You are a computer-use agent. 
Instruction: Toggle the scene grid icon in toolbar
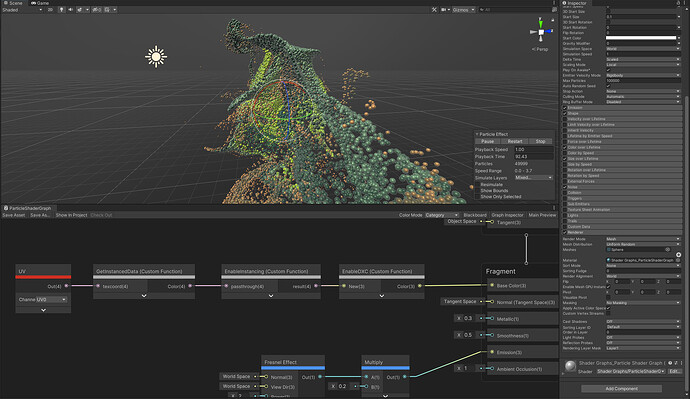click(107, 10)
